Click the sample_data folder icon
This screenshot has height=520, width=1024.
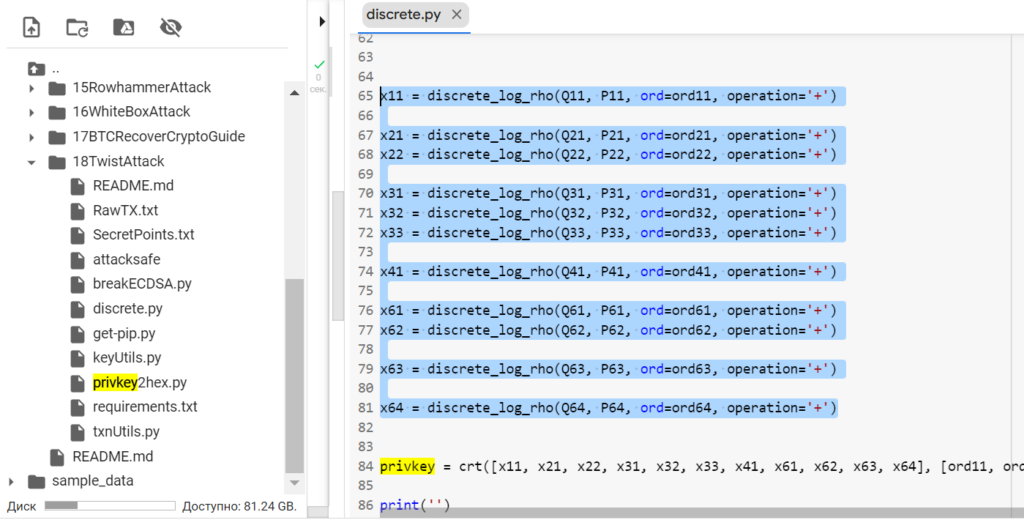coord(37,482)
